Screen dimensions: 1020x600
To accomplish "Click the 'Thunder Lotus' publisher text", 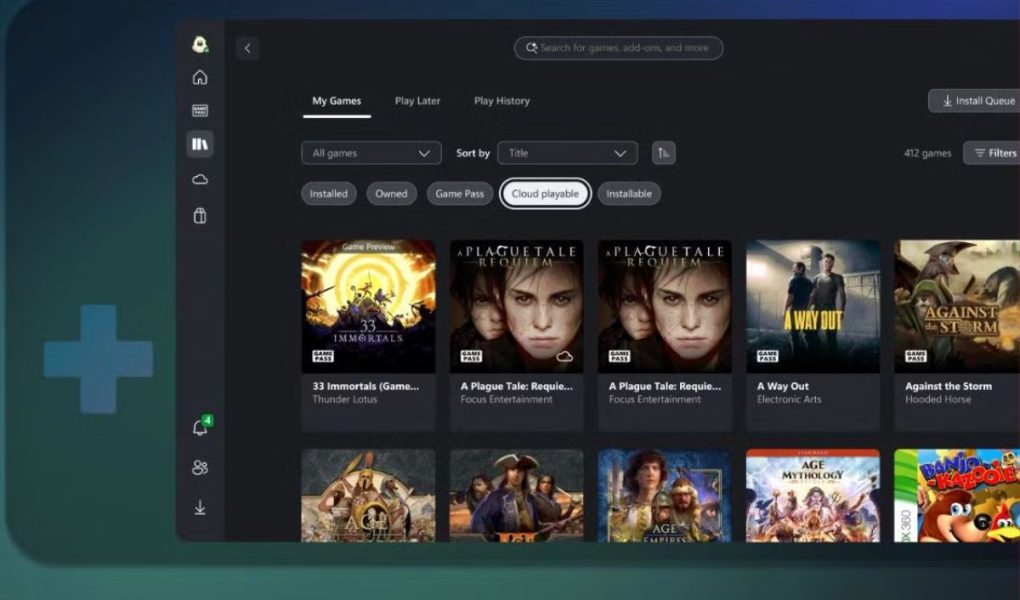I will coord(345,400).
